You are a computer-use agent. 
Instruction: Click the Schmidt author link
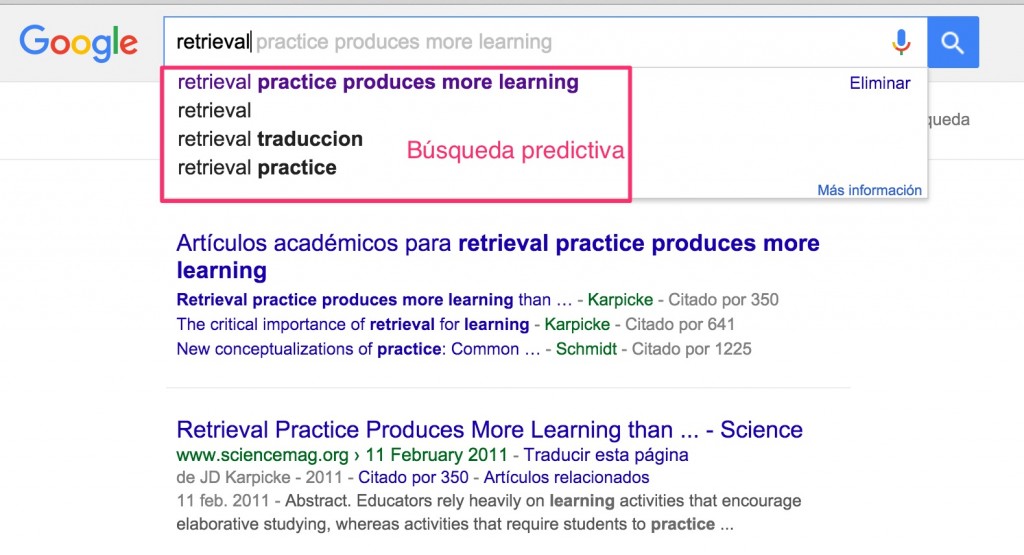pyautogui.click(x=586, y=349)
